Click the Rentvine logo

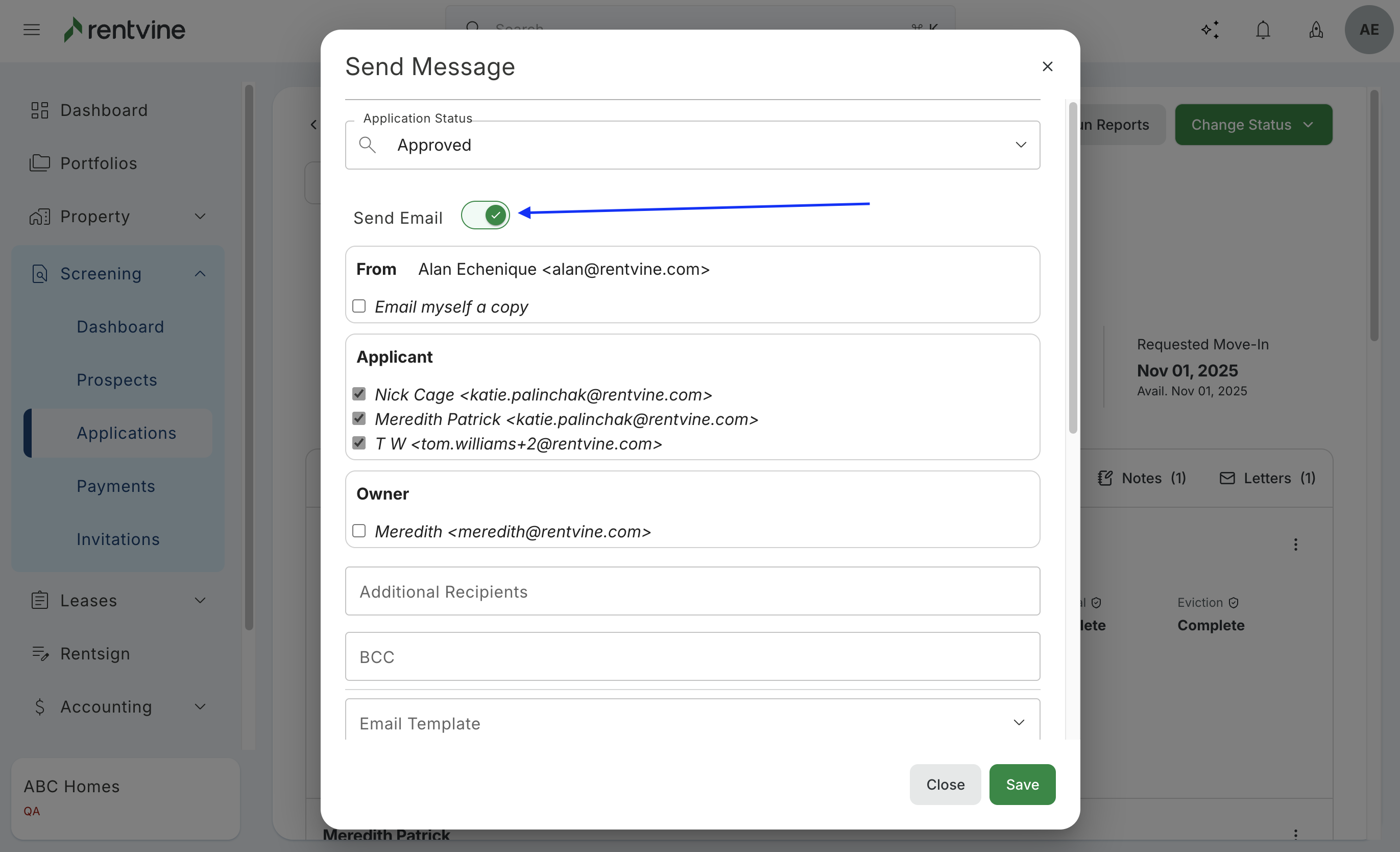[125, 30]
